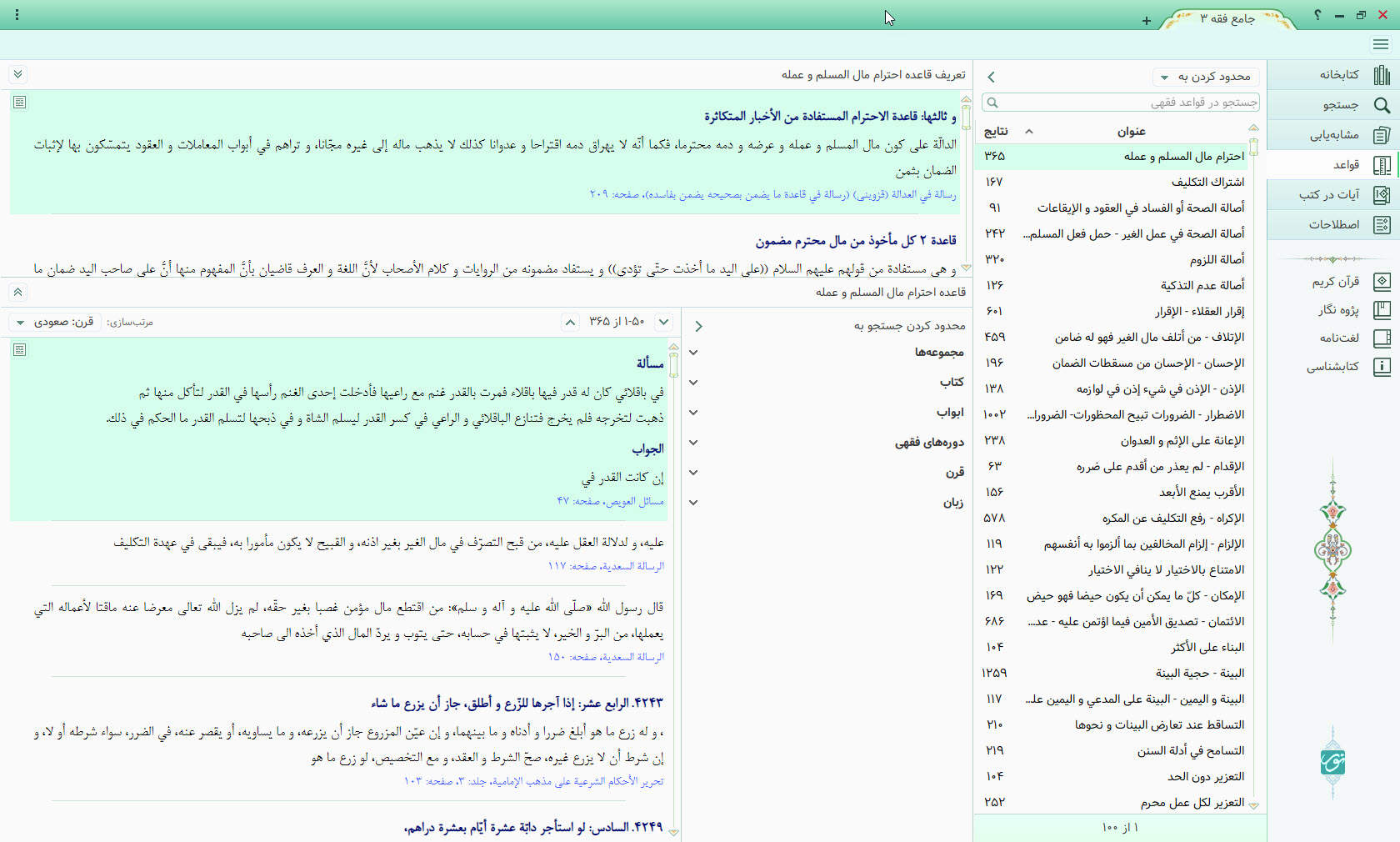Click heading قاعدة ٢ كل مأخوذ من مال محترم مضمون
The height and width of the screenshot is (842, 1400).
click(x=856, y=240)
